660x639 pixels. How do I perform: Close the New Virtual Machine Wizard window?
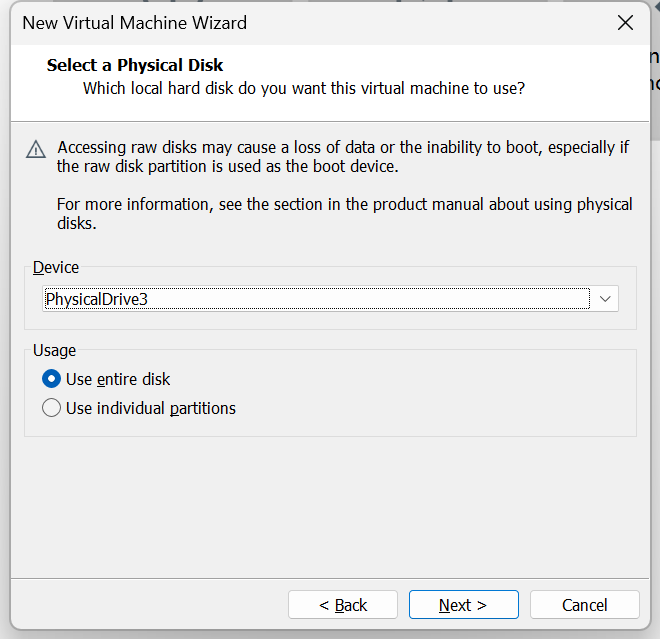625,23
